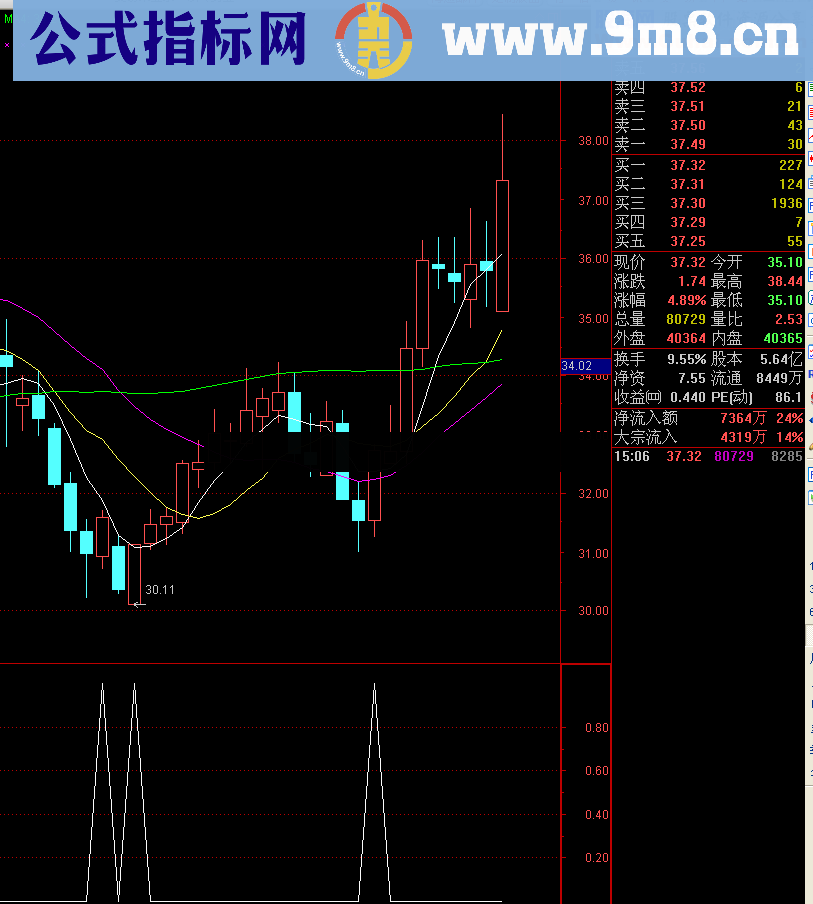Click the PE(动) value 86.1
The image size is (813, 904).
tap(786, 397)
